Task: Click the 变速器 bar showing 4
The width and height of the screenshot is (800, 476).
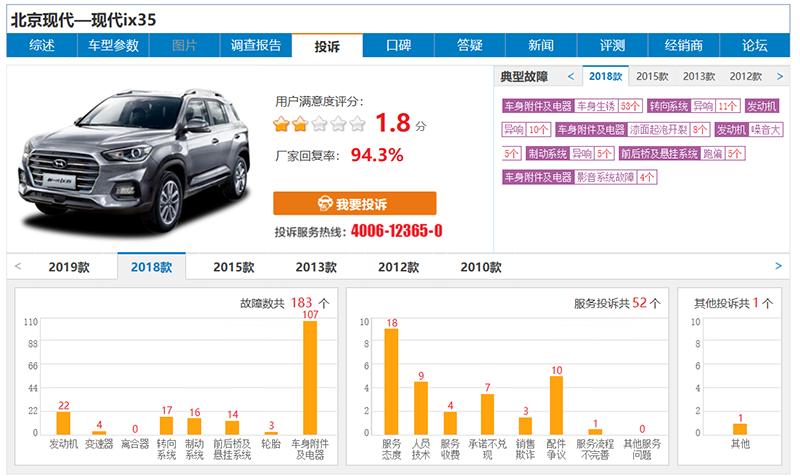Action: click(x=99, y=433)
